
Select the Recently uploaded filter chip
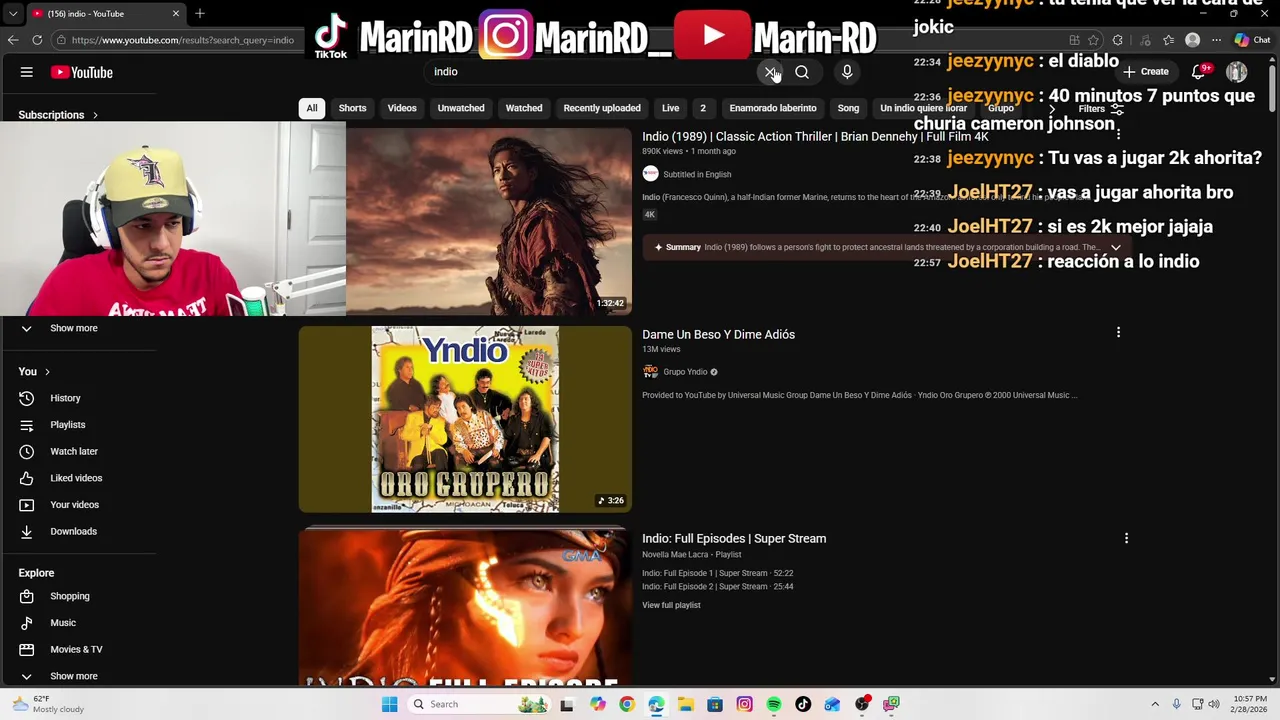pos(602,108)
